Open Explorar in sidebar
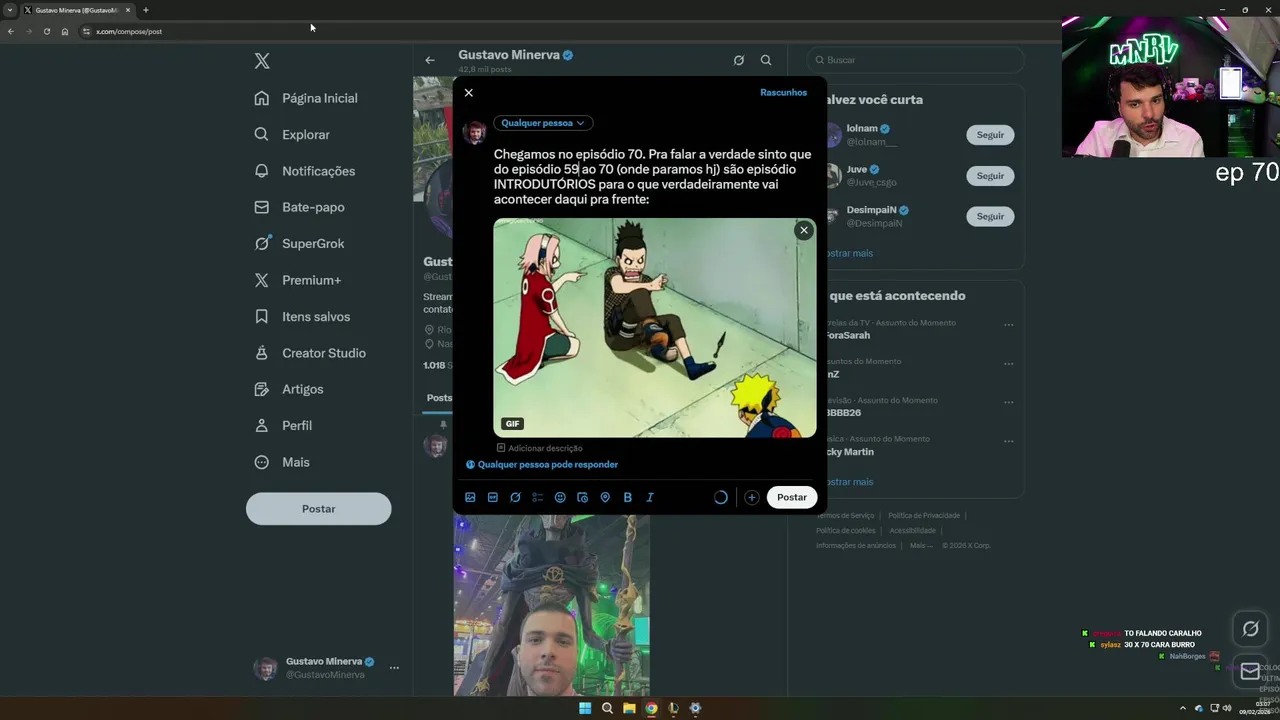 [292, 134]
